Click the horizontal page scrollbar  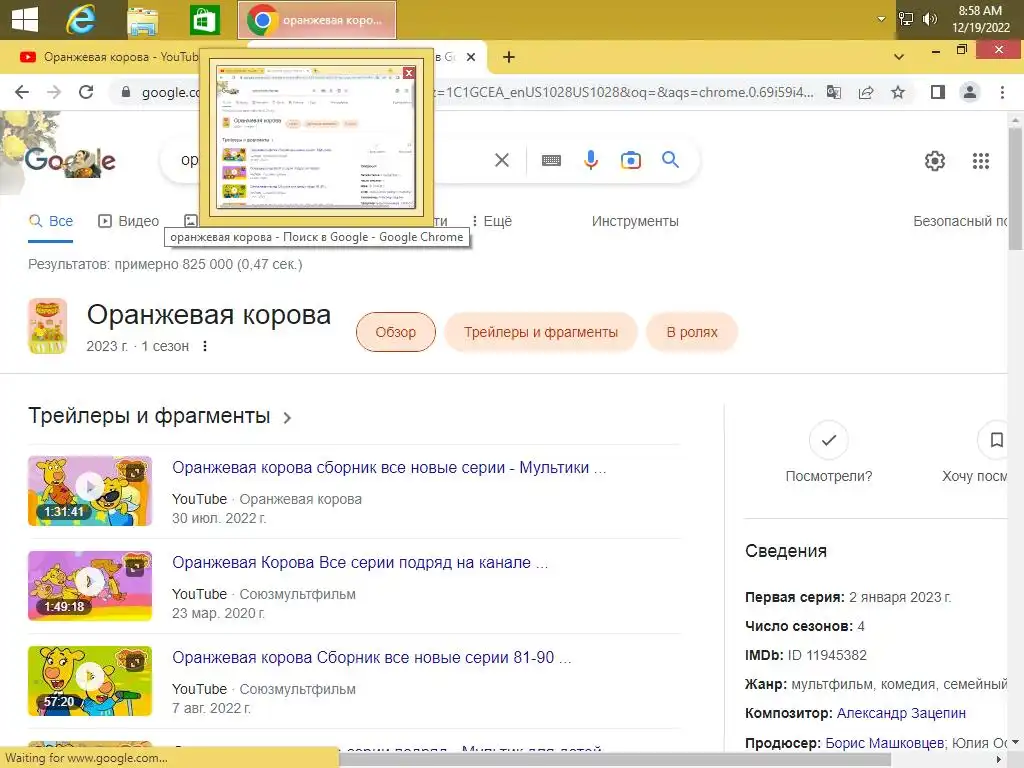pyautogui.click(x=615, y=759)
